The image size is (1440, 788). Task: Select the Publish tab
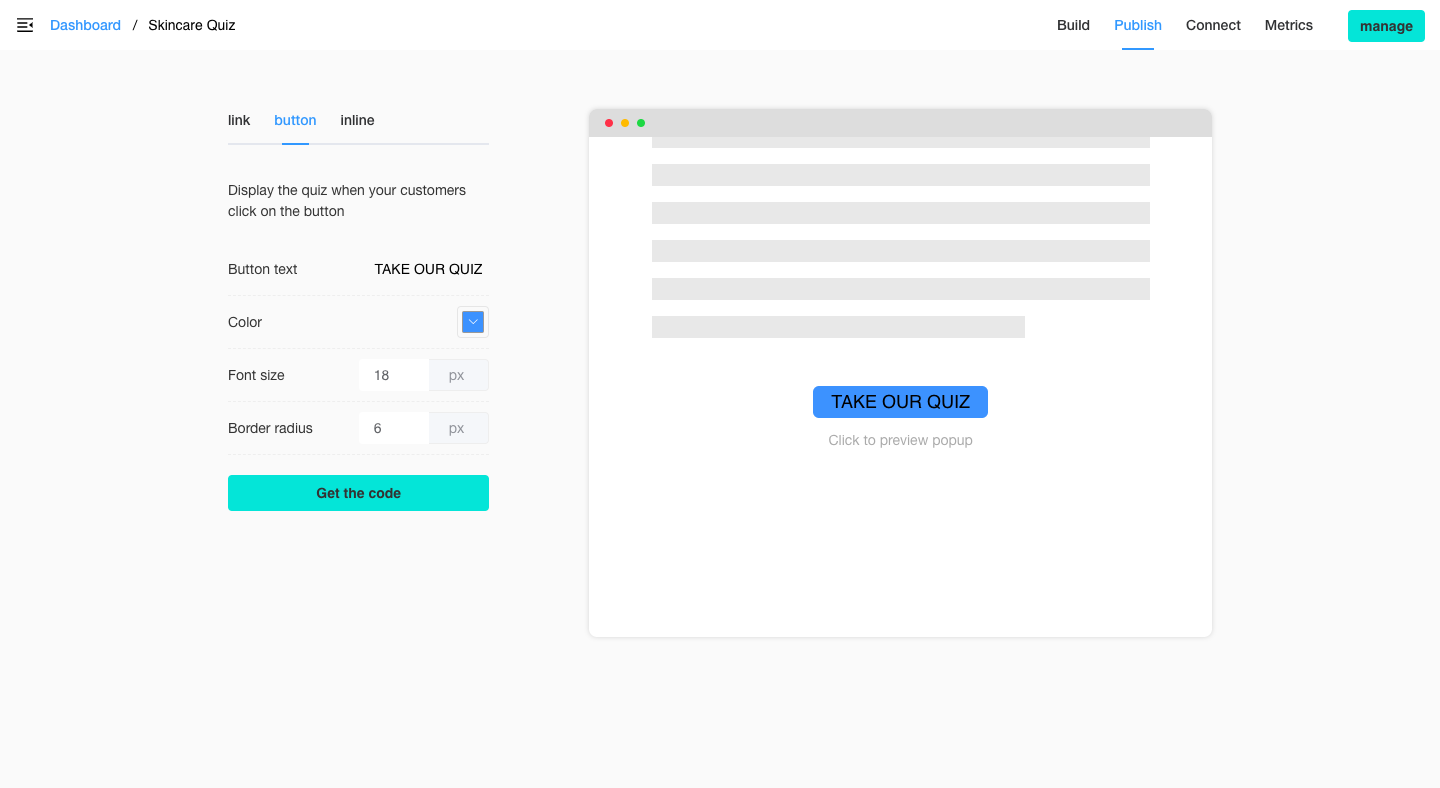pyautogui.click(x=1138, y=25)
